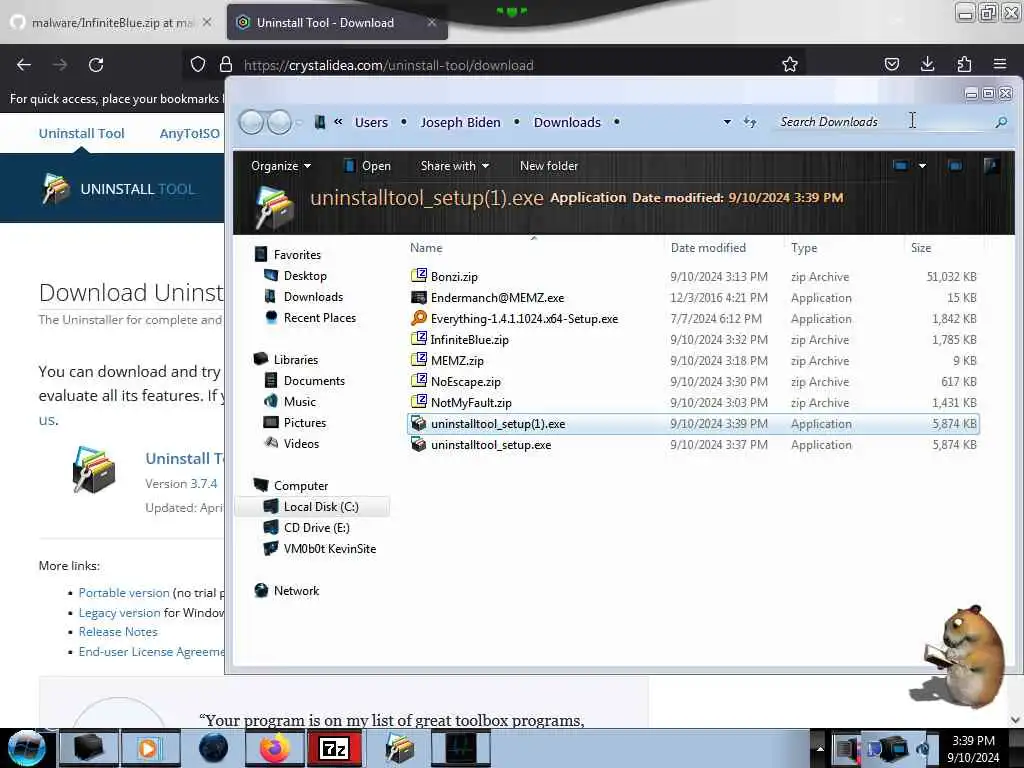
Task: Open the address bar history dropdown
Action: click(x=727, y=122)
